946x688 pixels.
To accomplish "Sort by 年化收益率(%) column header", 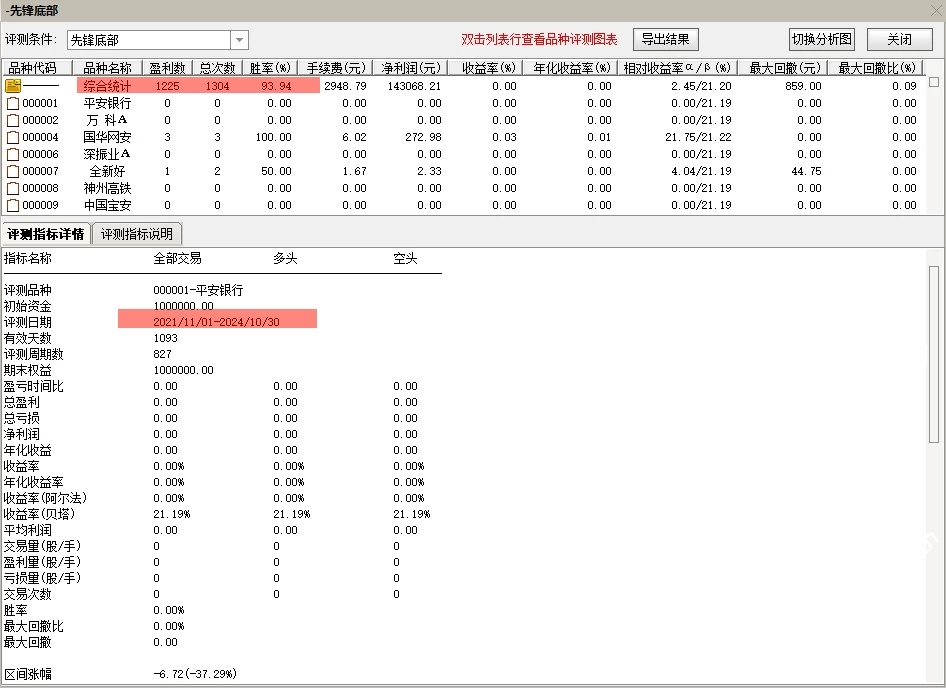I will pyautogui.click(x=571, y=68).
